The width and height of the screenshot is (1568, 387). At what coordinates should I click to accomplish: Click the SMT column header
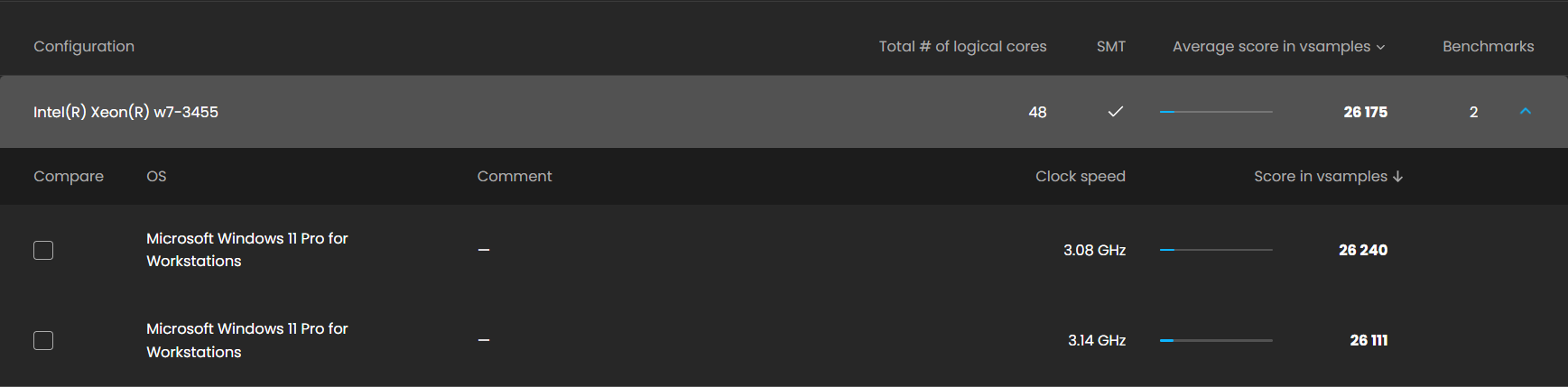(1110, 46)
